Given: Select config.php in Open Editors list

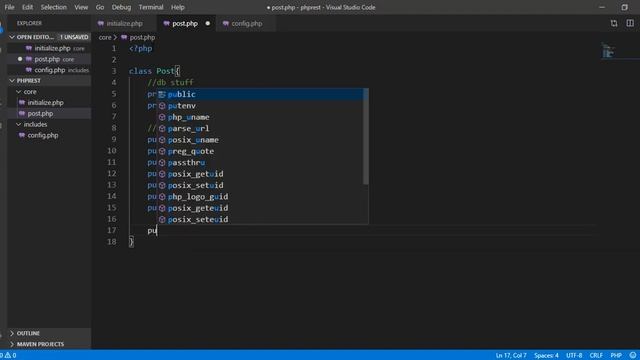Looking at the screenshot, I should 49,70.
